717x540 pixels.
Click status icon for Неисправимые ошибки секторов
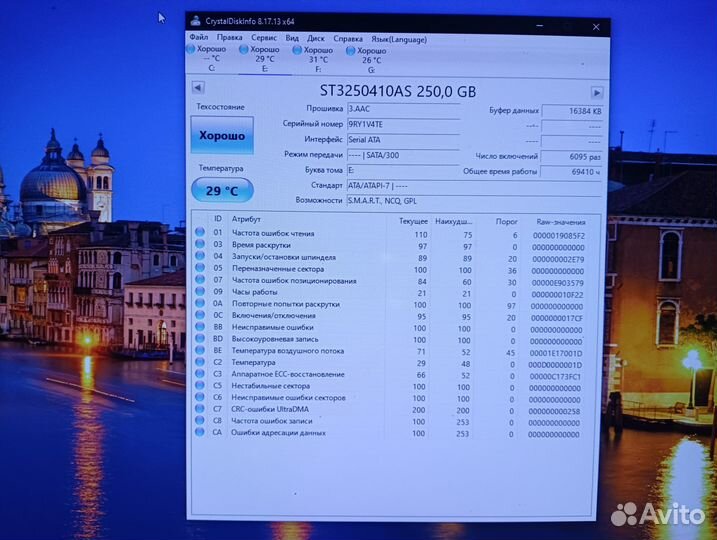coord(200,397)
